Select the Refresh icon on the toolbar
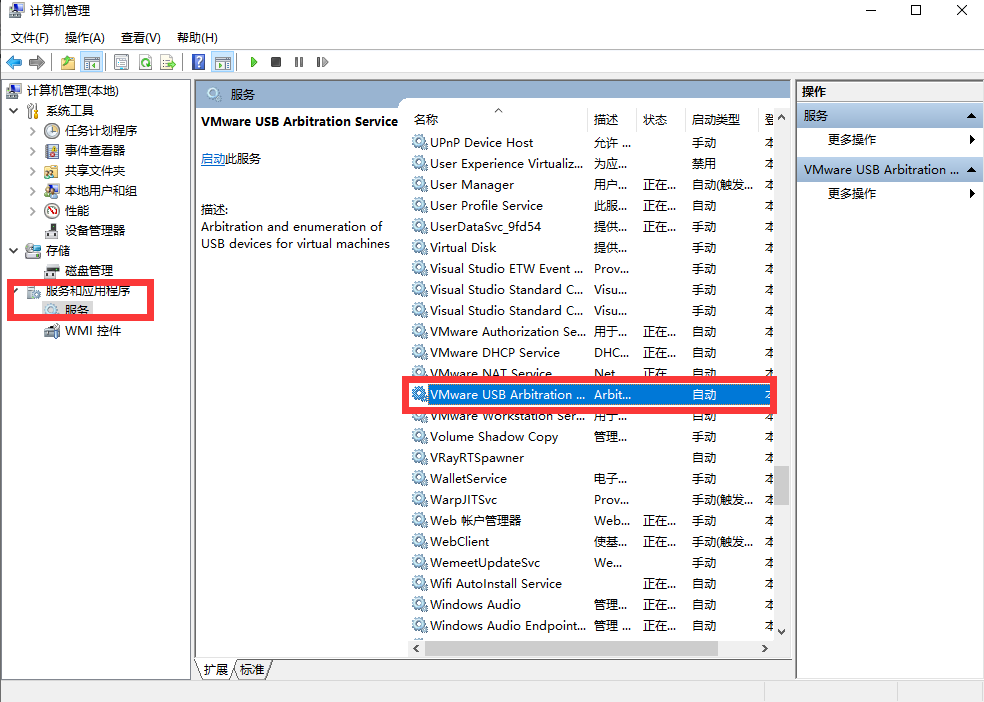Viewport: 984px width, 702px height. tap(146, 62)
